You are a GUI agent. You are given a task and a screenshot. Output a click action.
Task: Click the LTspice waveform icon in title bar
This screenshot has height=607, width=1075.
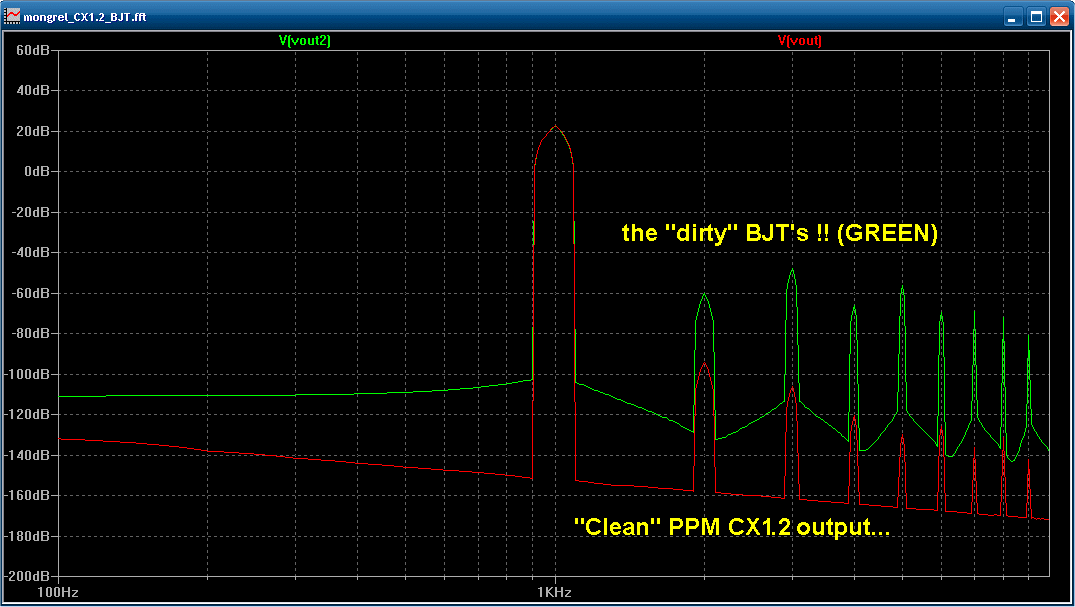[12, 16]
